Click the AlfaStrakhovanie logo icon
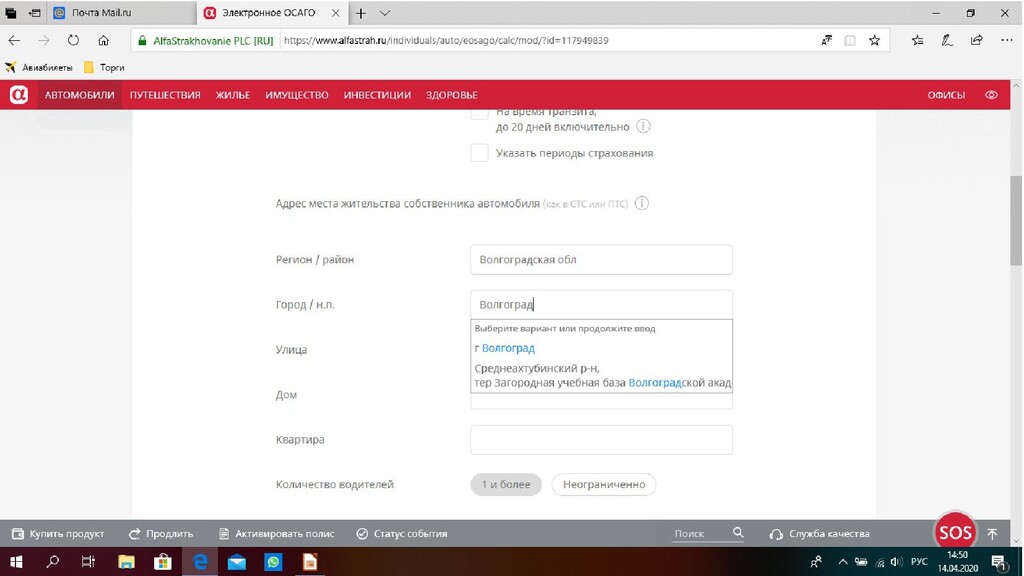This screenshot has width=1024, height=576. coord(18,95)
